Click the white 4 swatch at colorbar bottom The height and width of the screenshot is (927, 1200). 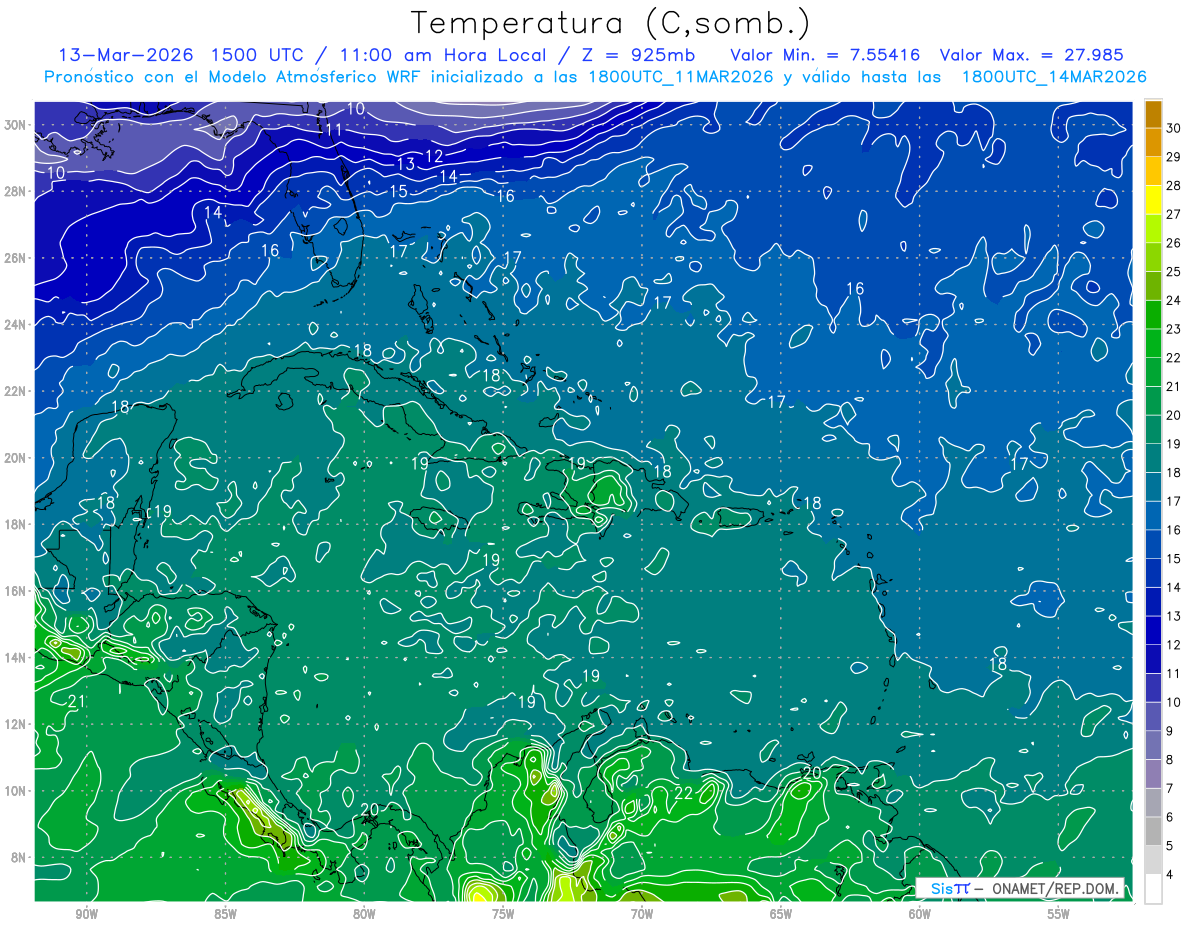click(1153, 889)
